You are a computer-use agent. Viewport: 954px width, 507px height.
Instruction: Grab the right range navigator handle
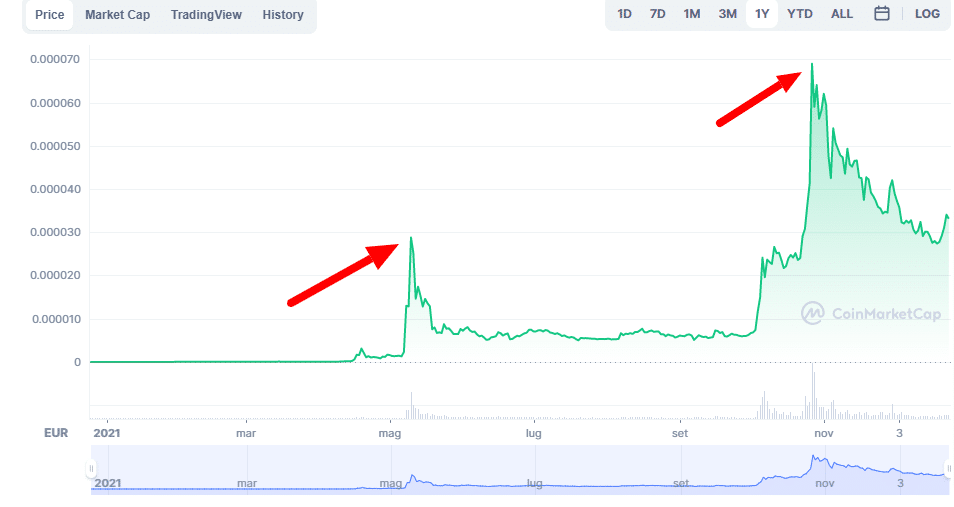[x=948, y=468]
